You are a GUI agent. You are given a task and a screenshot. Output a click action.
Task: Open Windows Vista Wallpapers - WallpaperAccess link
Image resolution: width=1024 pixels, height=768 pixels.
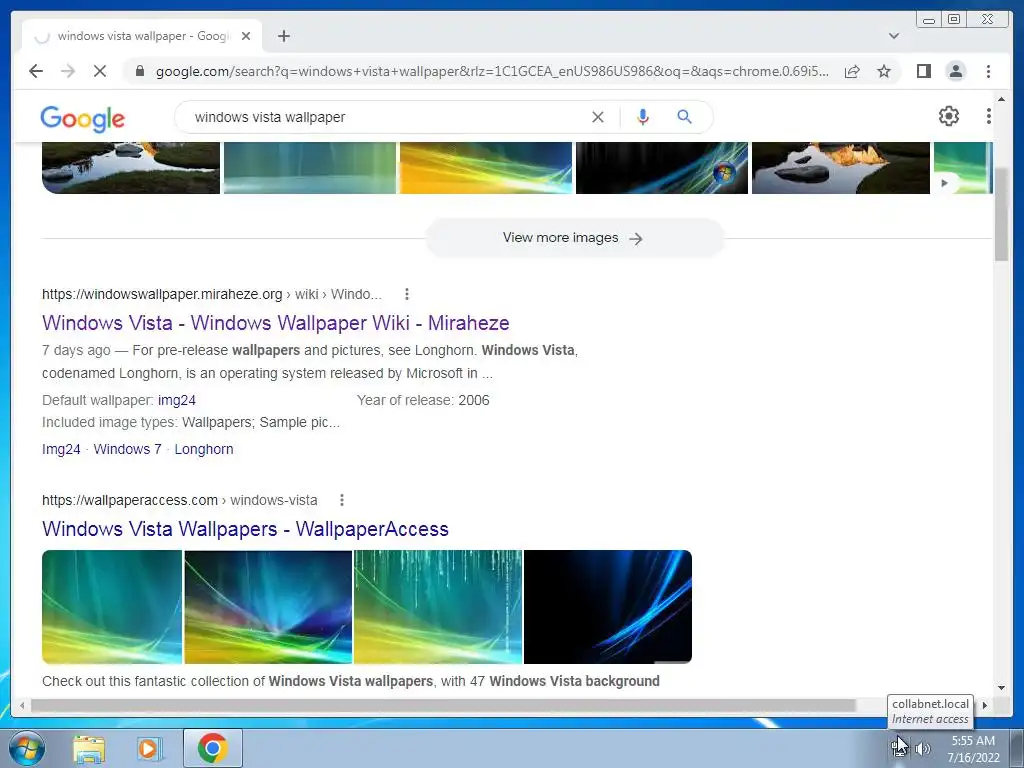(246, 529)
